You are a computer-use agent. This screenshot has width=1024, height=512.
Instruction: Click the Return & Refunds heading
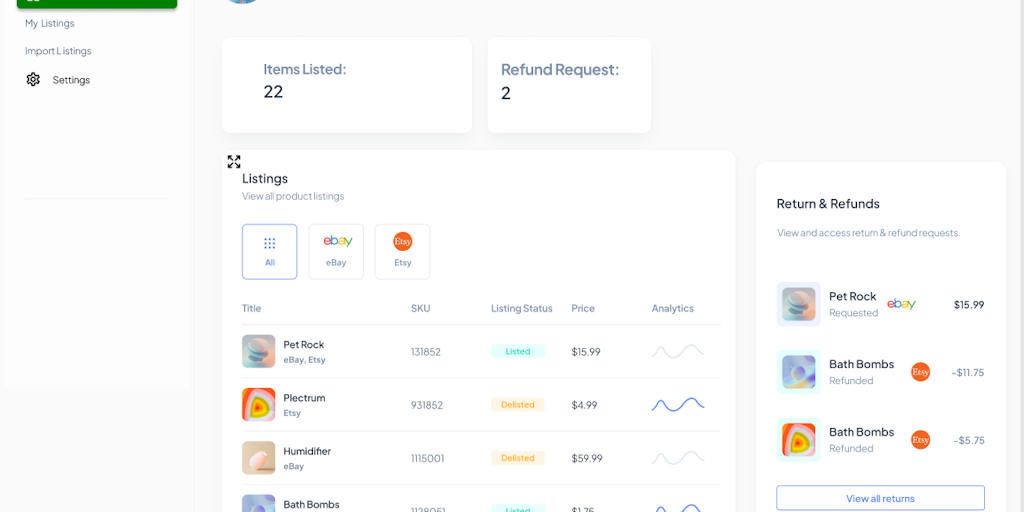click(x=828, y=204)
